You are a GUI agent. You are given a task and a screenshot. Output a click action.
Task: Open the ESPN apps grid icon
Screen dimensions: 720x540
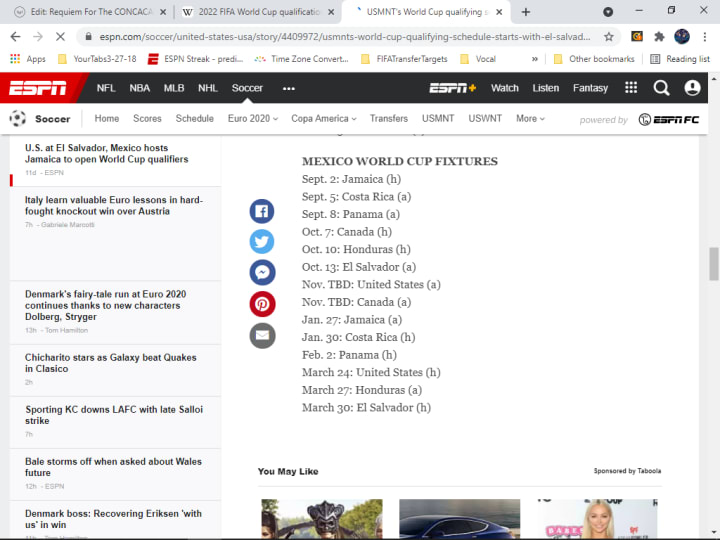pos(631,88)
